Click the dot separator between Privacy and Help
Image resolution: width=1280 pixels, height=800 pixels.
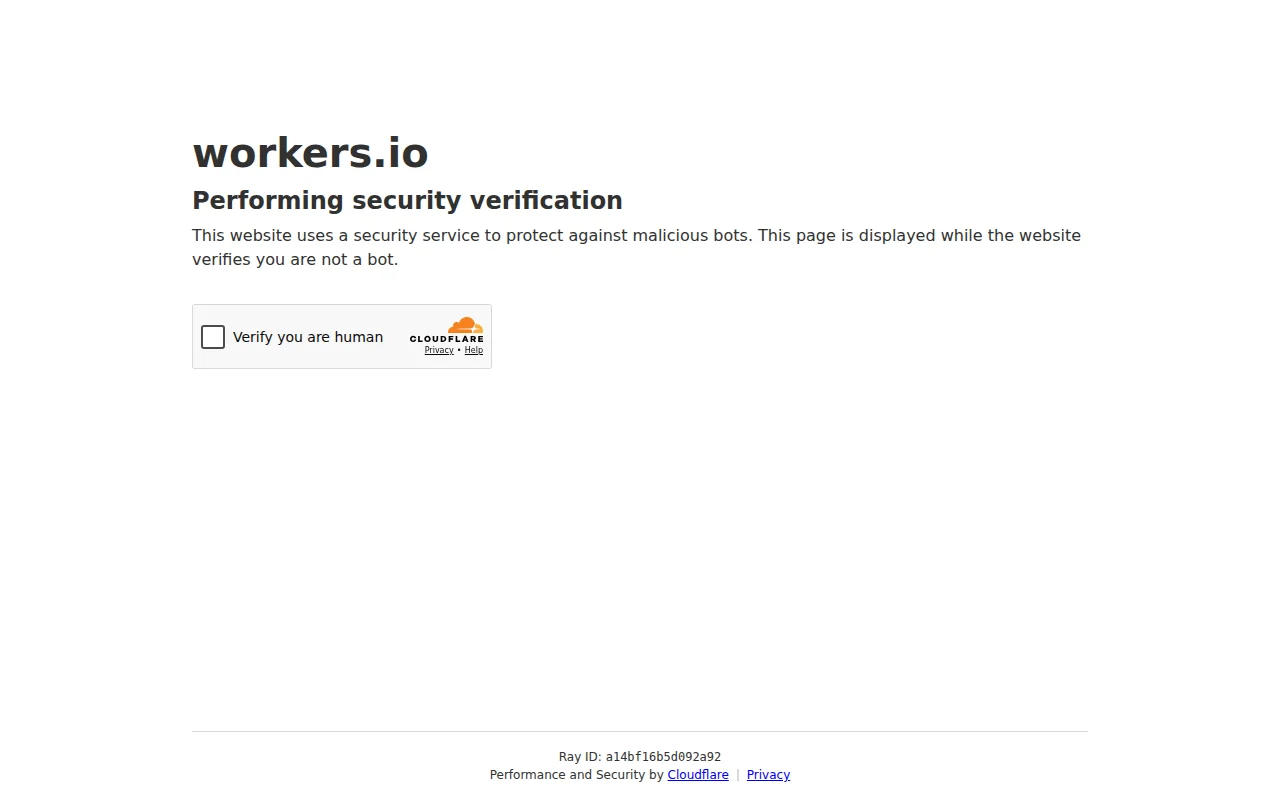[x=459, y=350]
